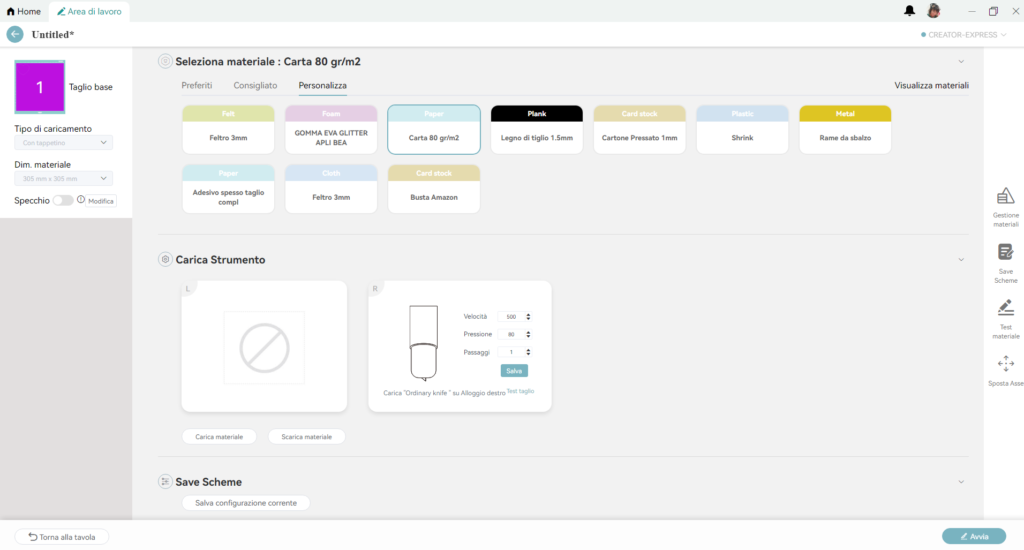Switch to the Preferiti tab
This screenshot has width=1024, height=550.
[197, 86]
